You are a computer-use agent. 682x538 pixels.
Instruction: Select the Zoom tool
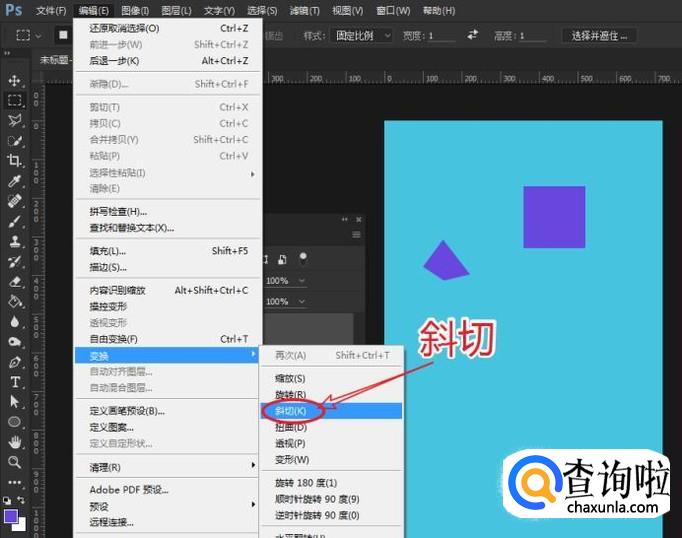[15, 462]
